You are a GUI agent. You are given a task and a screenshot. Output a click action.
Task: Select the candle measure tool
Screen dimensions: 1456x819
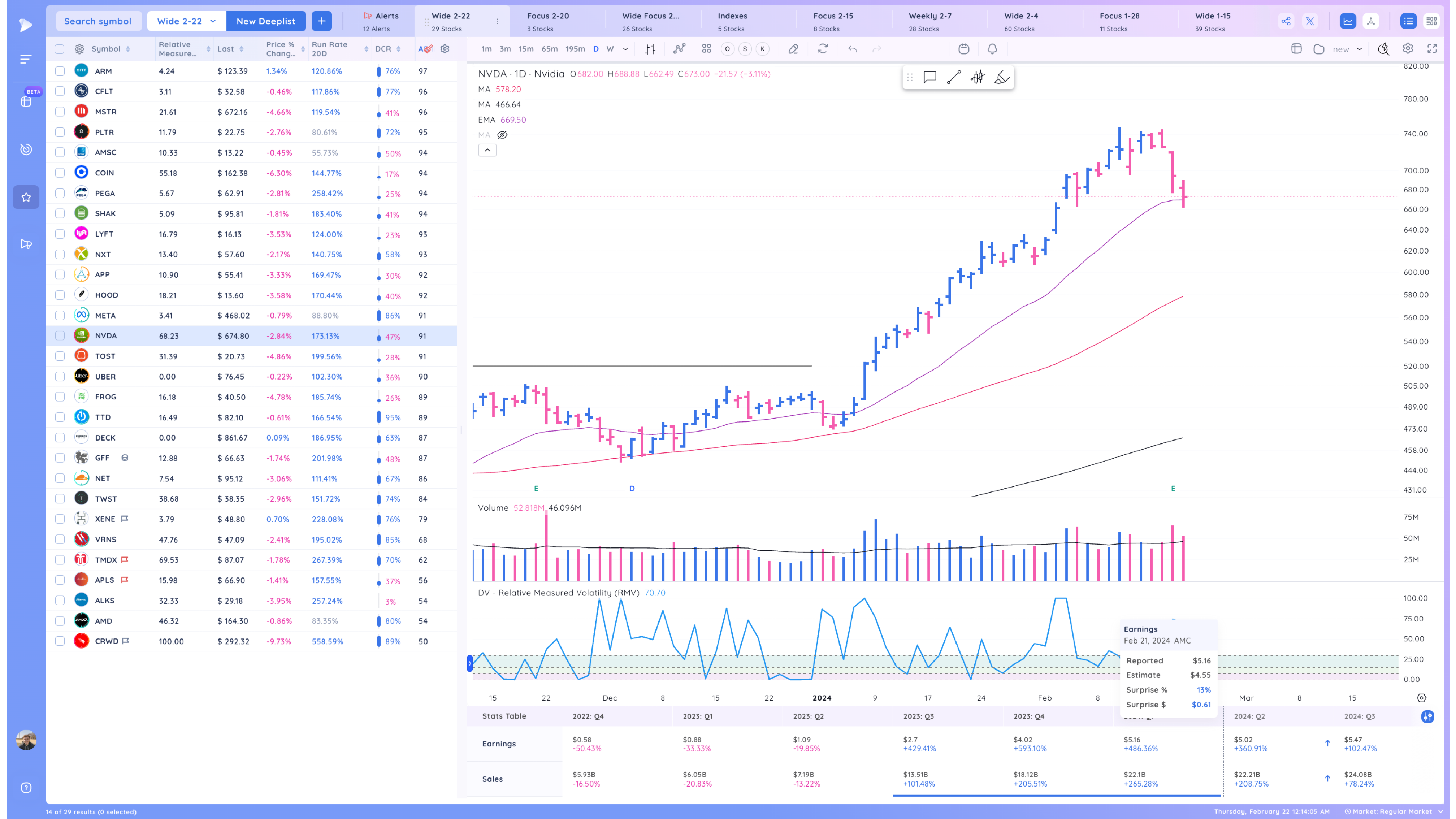(x=978, y=77)
